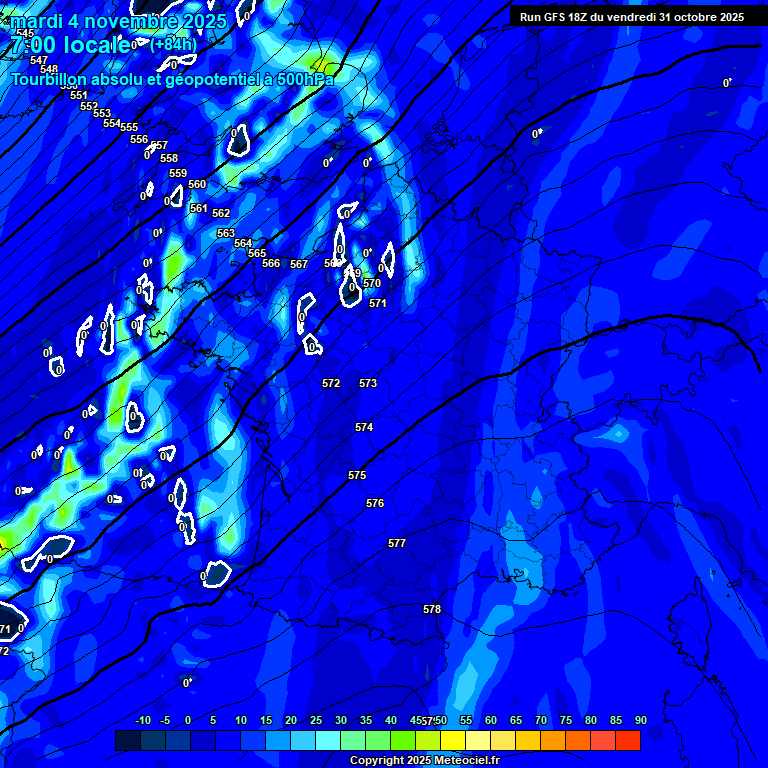768x768 pixels.
Task: Click the Tourbillon absolu et géopotentiel title
Action: tap(172, 79)
